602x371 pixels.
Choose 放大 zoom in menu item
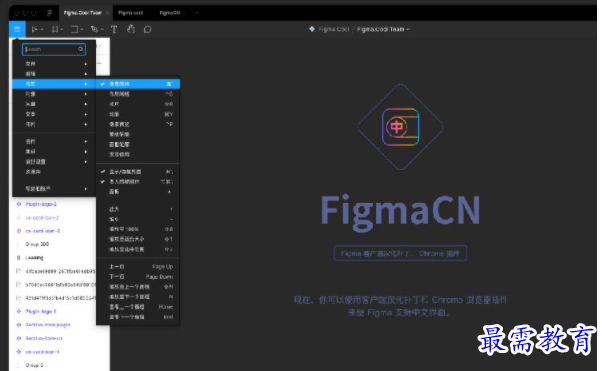pyautogui.click(x=138, y=209)
